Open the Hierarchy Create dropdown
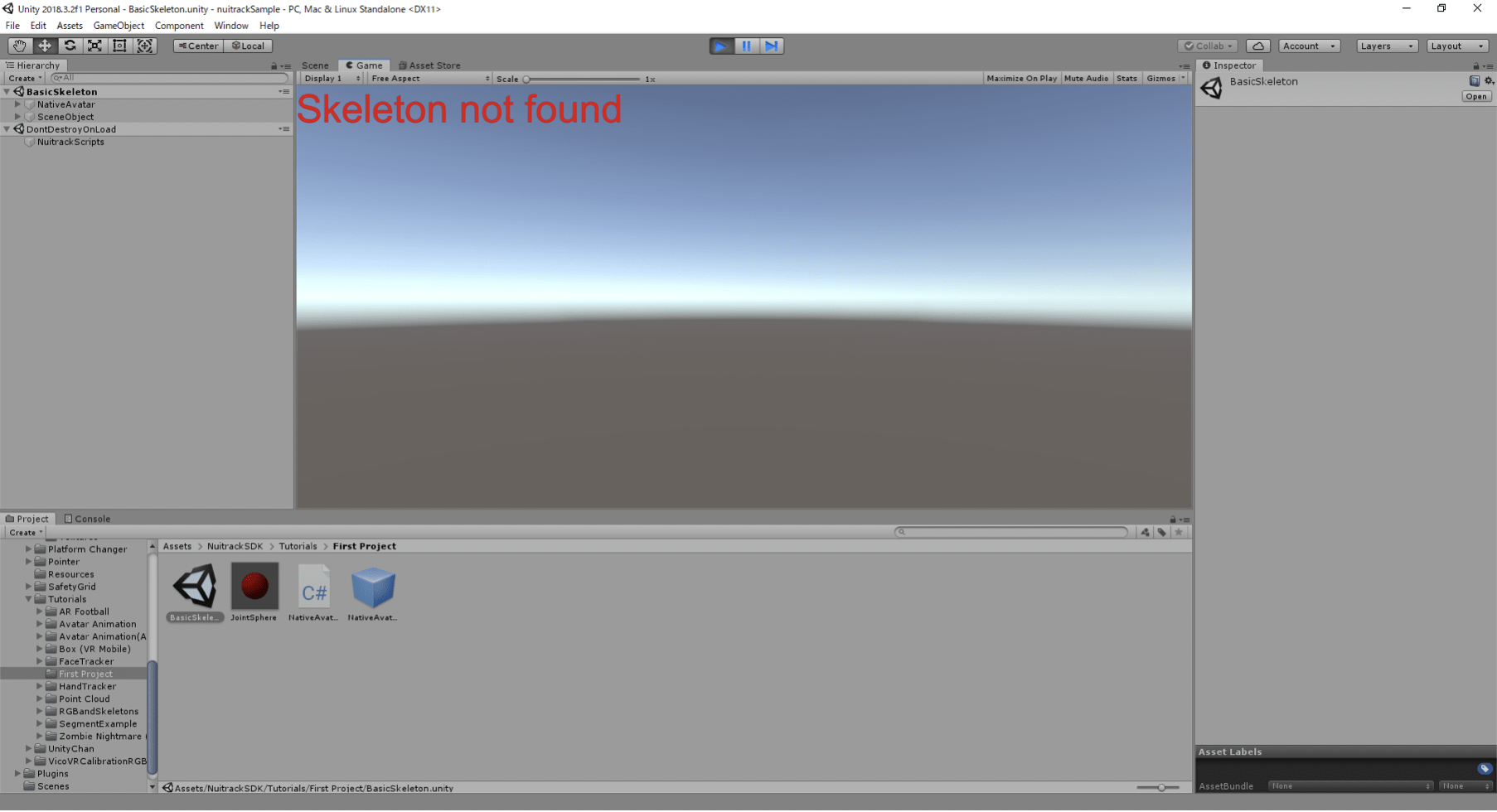 pyautogui.click(x=25, y=79)
